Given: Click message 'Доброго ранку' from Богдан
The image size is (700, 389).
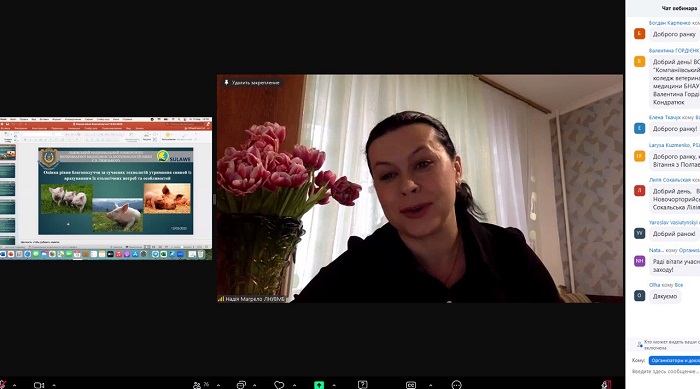Looking at the screenshot, I should (674, 34).
